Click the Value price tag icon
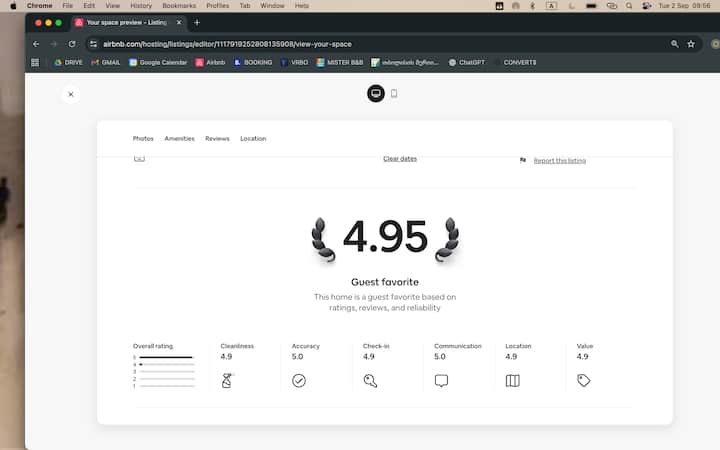This screenshot has width=720, height=450. tap(584, 380)
